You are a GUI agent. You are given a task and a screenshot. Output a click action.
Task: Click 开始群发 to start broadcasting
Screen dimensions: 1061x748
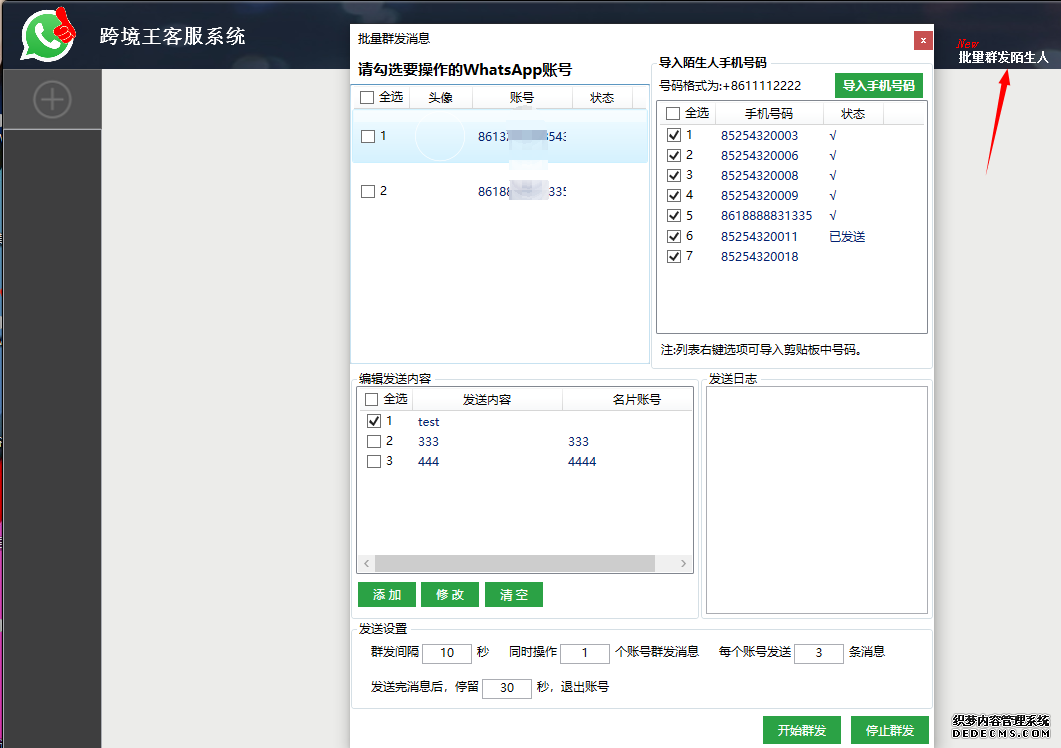pos(802,730)
